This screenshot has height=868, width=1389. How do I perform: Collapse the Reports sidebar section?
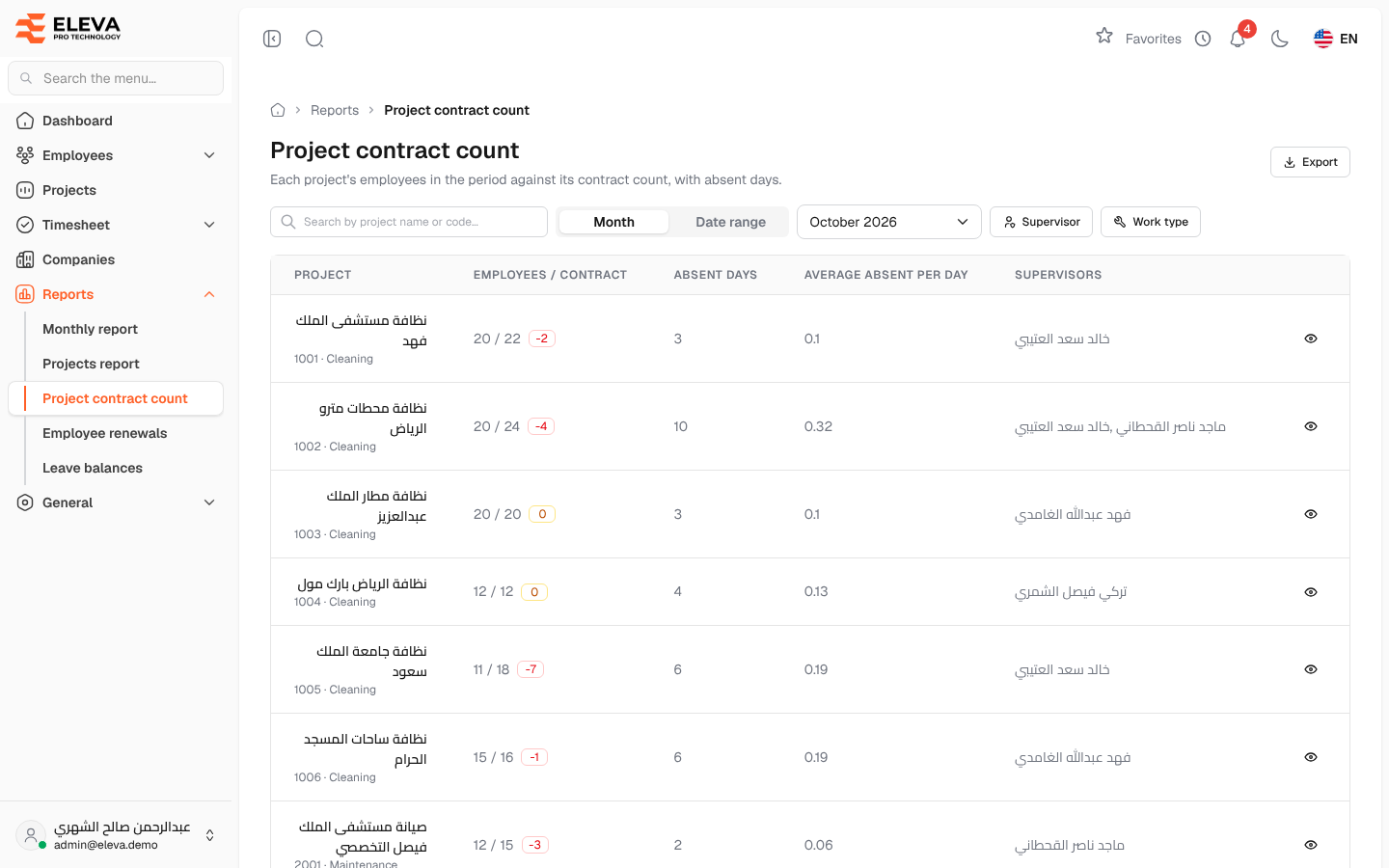116,294
